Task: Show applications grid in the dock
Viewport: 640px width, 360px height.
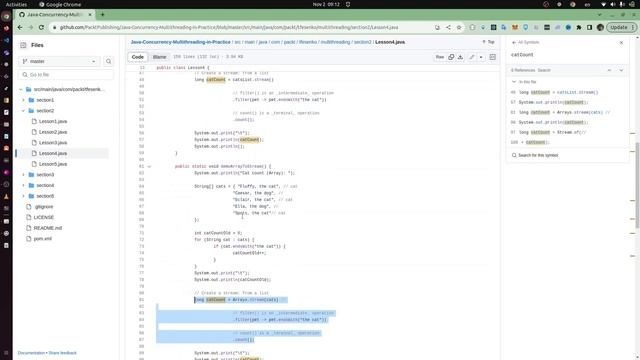Action: (6, 353)
